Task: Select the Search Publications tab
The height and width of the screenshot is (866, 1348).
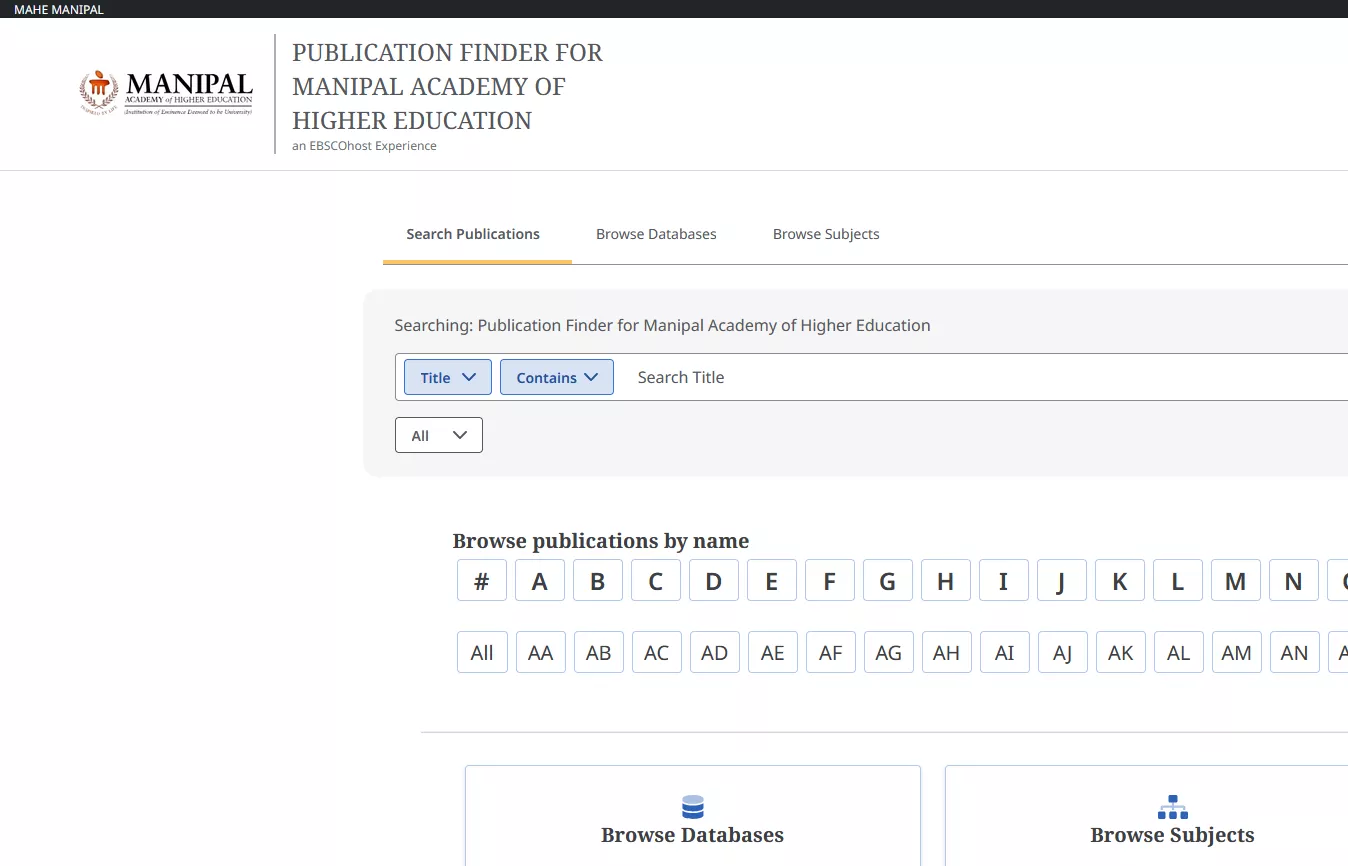Action: click(x=472, y=234)
